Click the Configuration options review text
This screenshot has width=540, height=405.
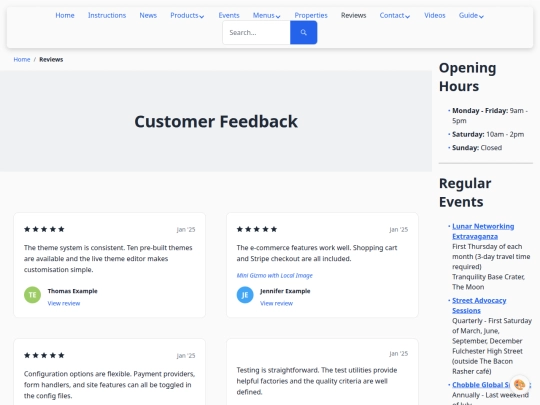[x=109, y=385]
